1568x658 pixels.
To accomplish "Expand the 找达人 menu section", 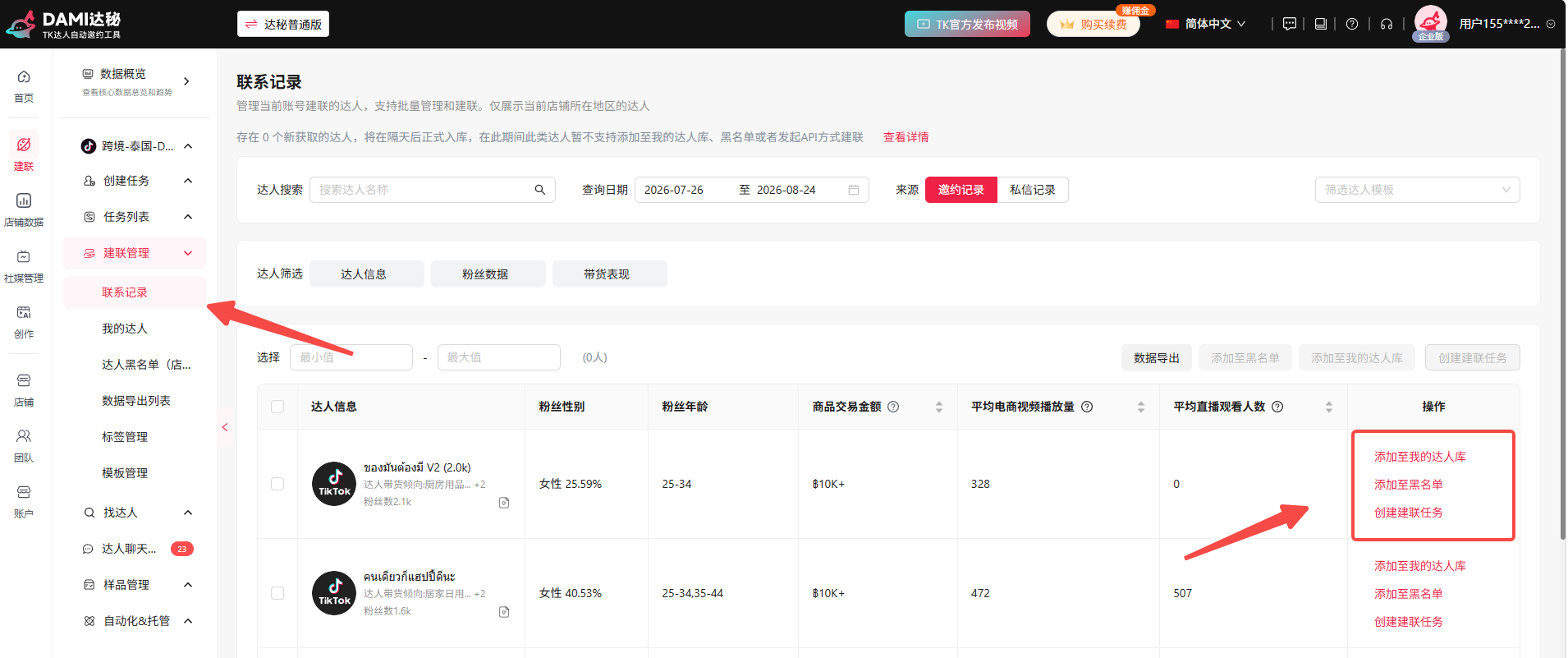I will coord(135,513).
